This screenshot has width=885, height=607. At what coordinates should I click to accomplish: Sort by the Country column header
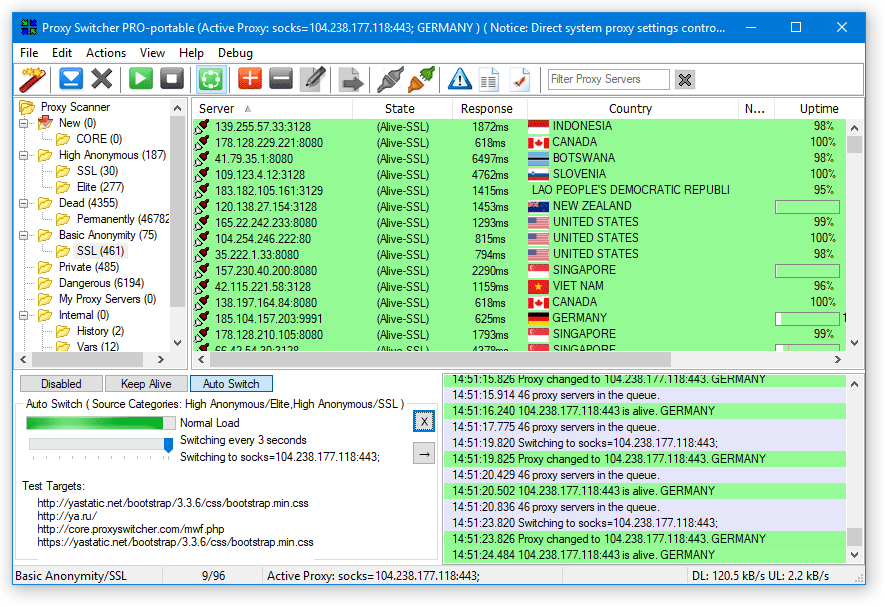(633, 108)
